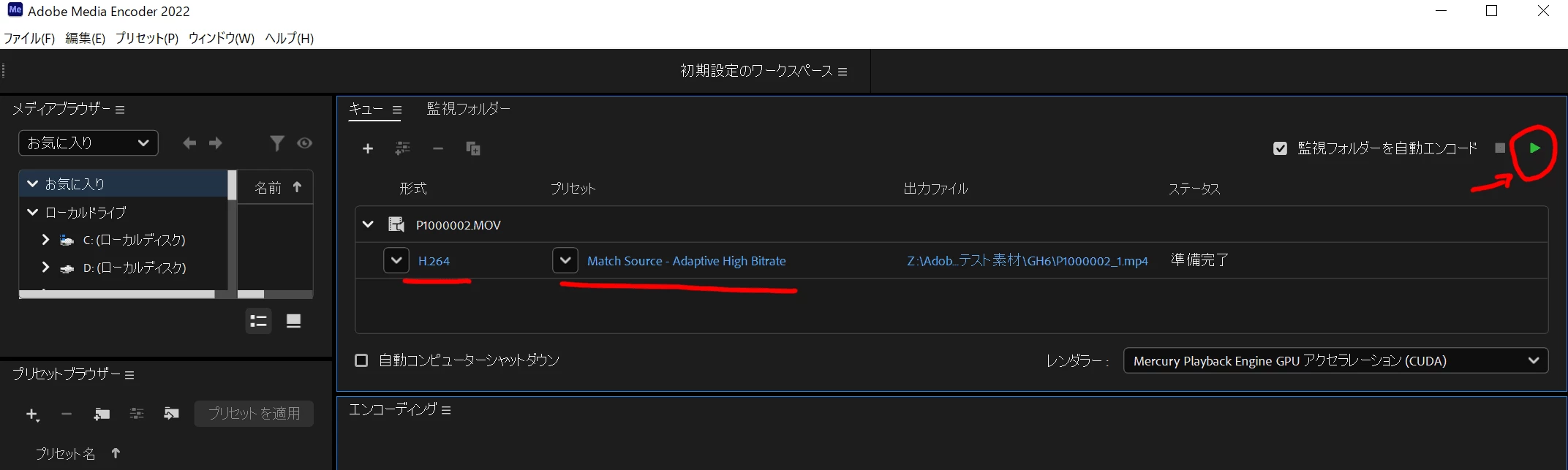Screen dimensions: 1568x470
Task: Open the お気に入り location dropdown
Action: coord(88,143)
